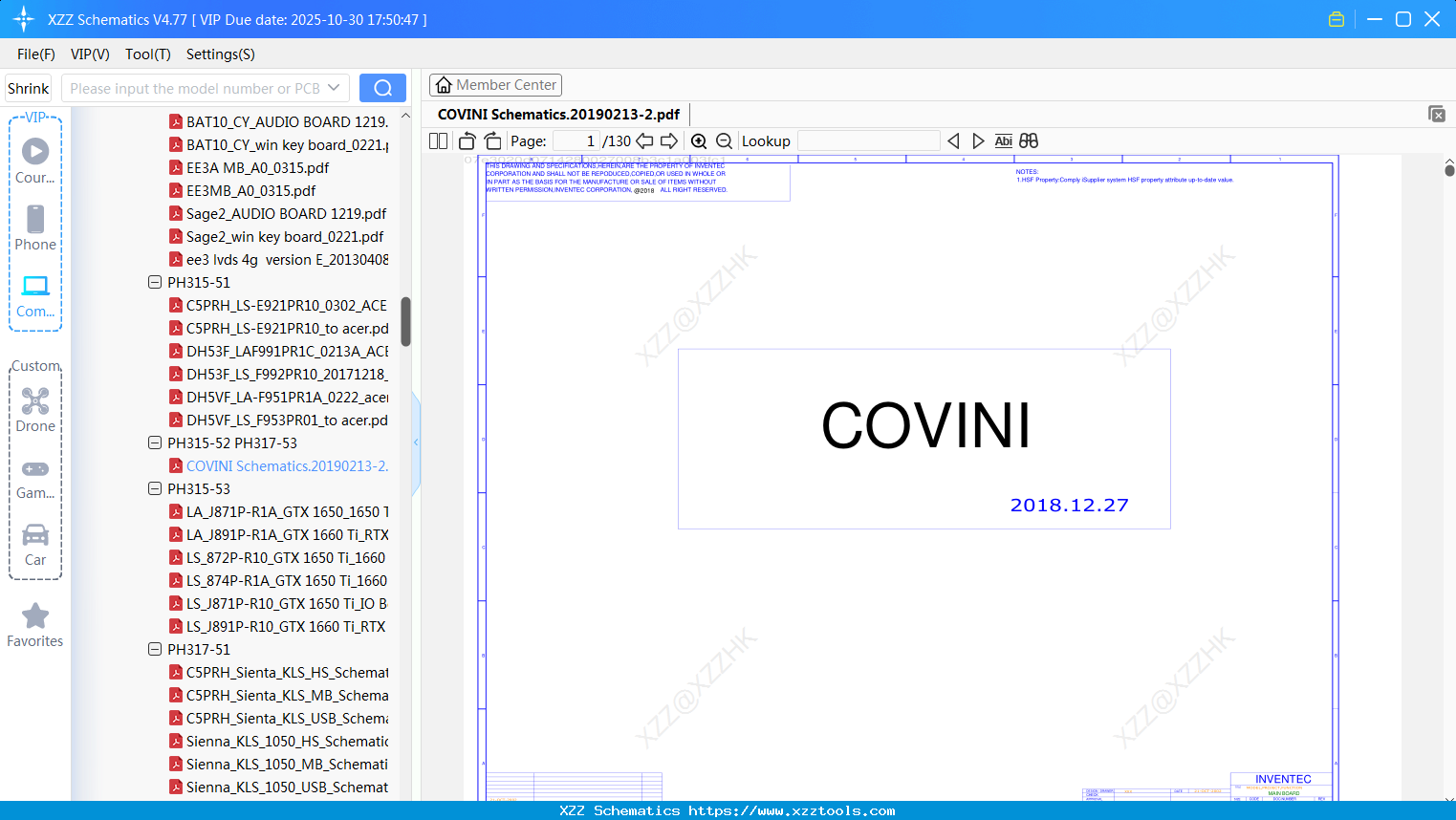Go to the next PDF page
The width and height of the screenshot is (1456, 820).
(669, 140)
